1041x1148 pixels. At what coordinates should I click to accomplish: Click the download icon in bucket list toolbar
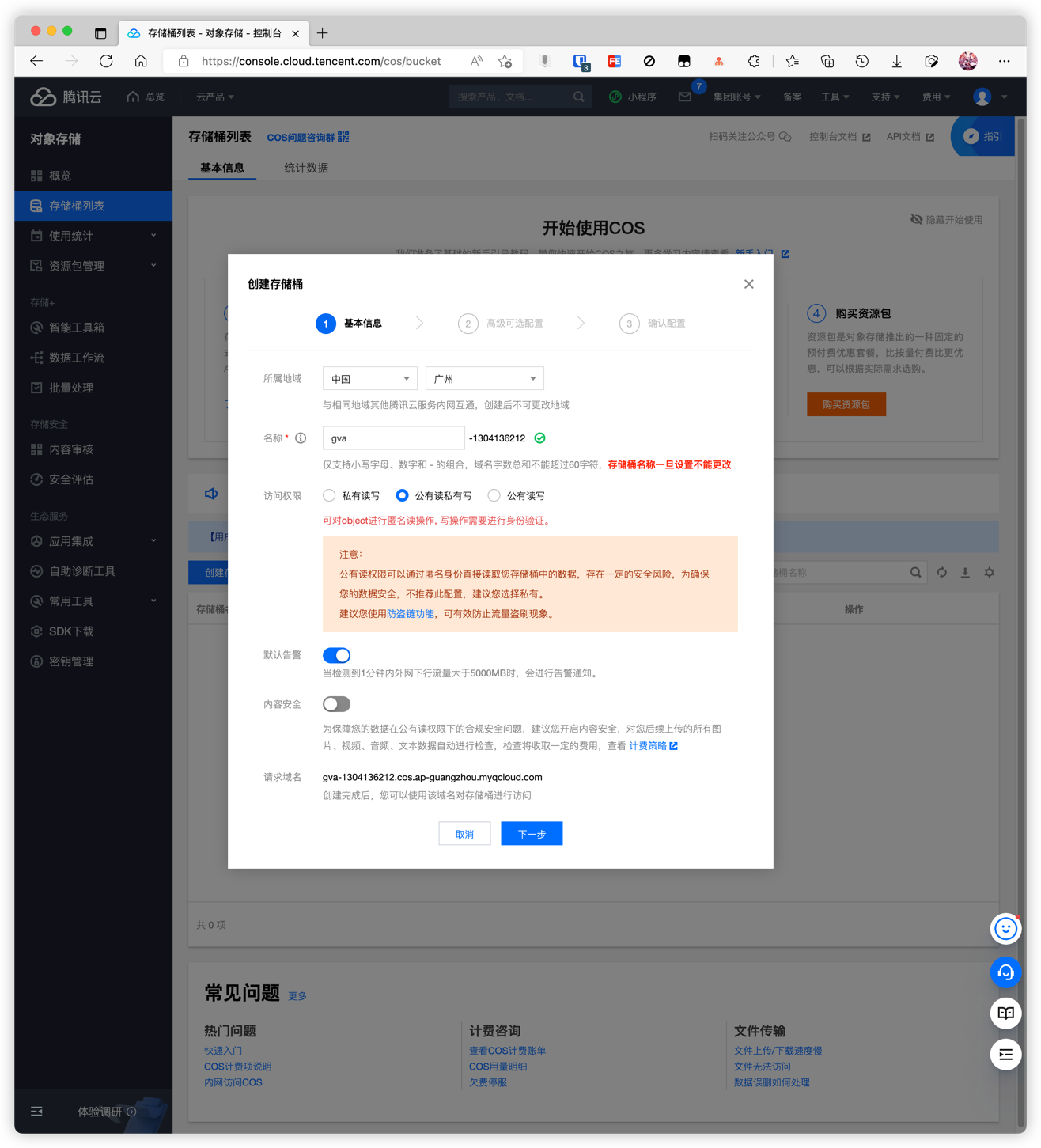[965, 572]
